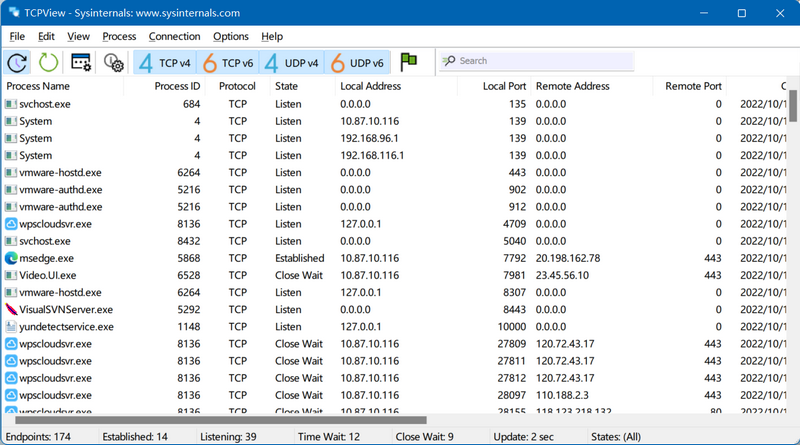Click cloud icon of wpscloudsvr.exe port 4709
800x445 pixels.
pos(11,224)
